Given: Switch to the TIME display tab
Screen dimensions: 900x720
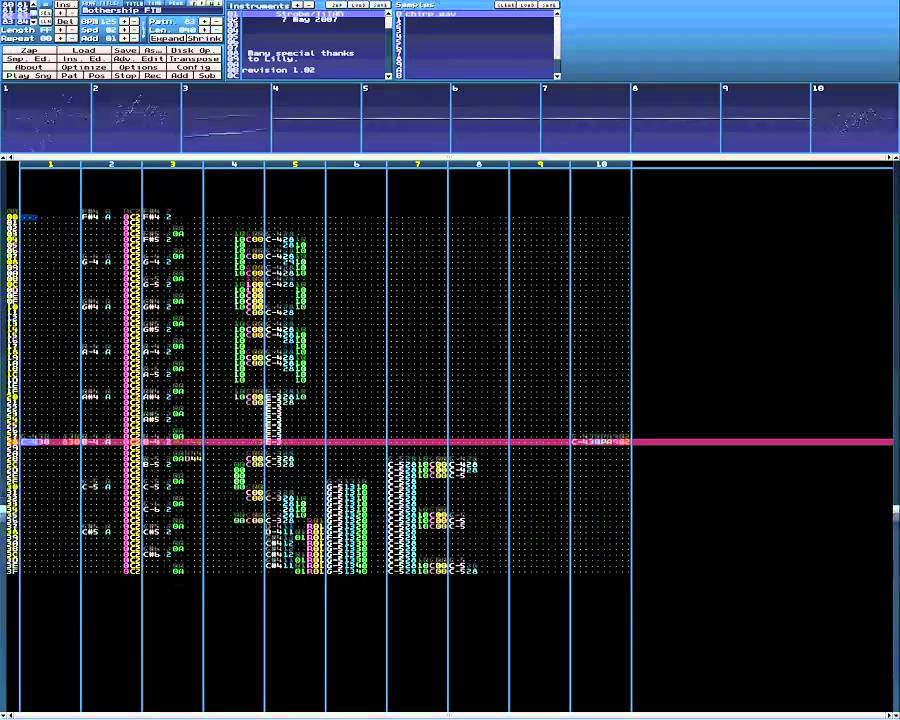Looking at the screenshot, I should pyautogui.click(x=155, y=3).
